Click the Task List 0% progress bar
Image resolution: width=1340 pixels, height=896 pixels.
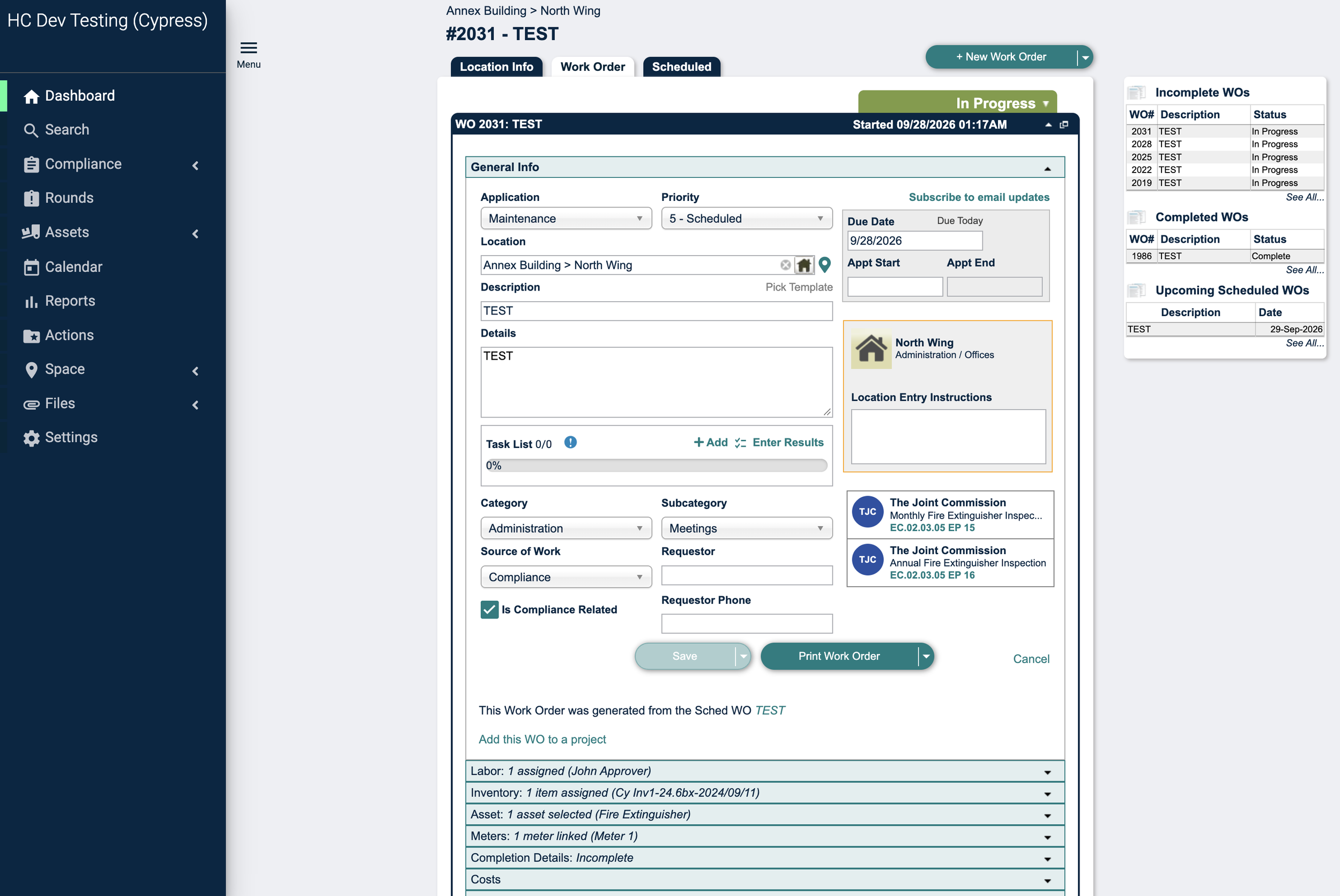(656, 466)
